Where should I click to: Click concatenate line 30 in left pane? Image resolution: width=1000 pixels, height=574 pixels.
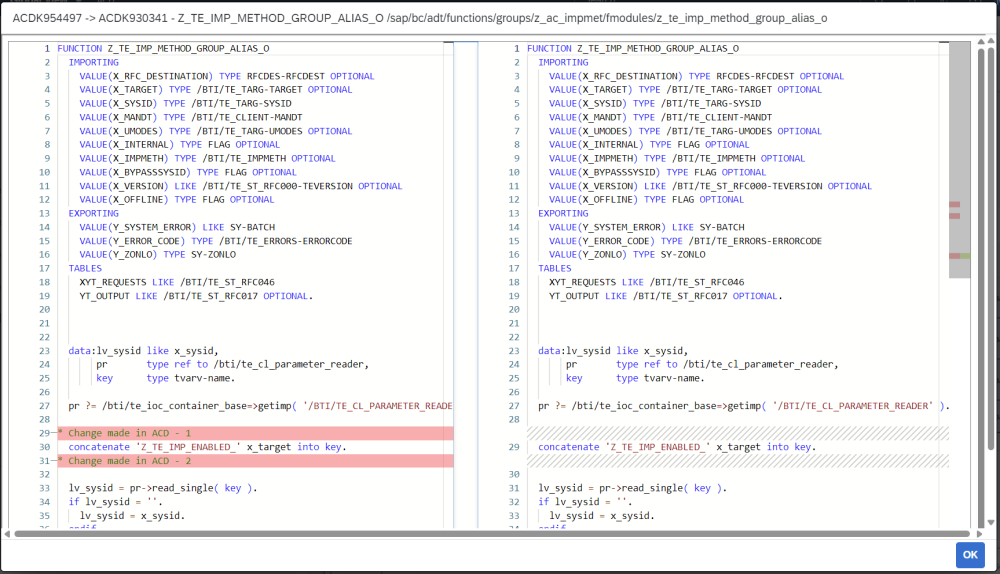pyautogui.click(x=207, y=447)
